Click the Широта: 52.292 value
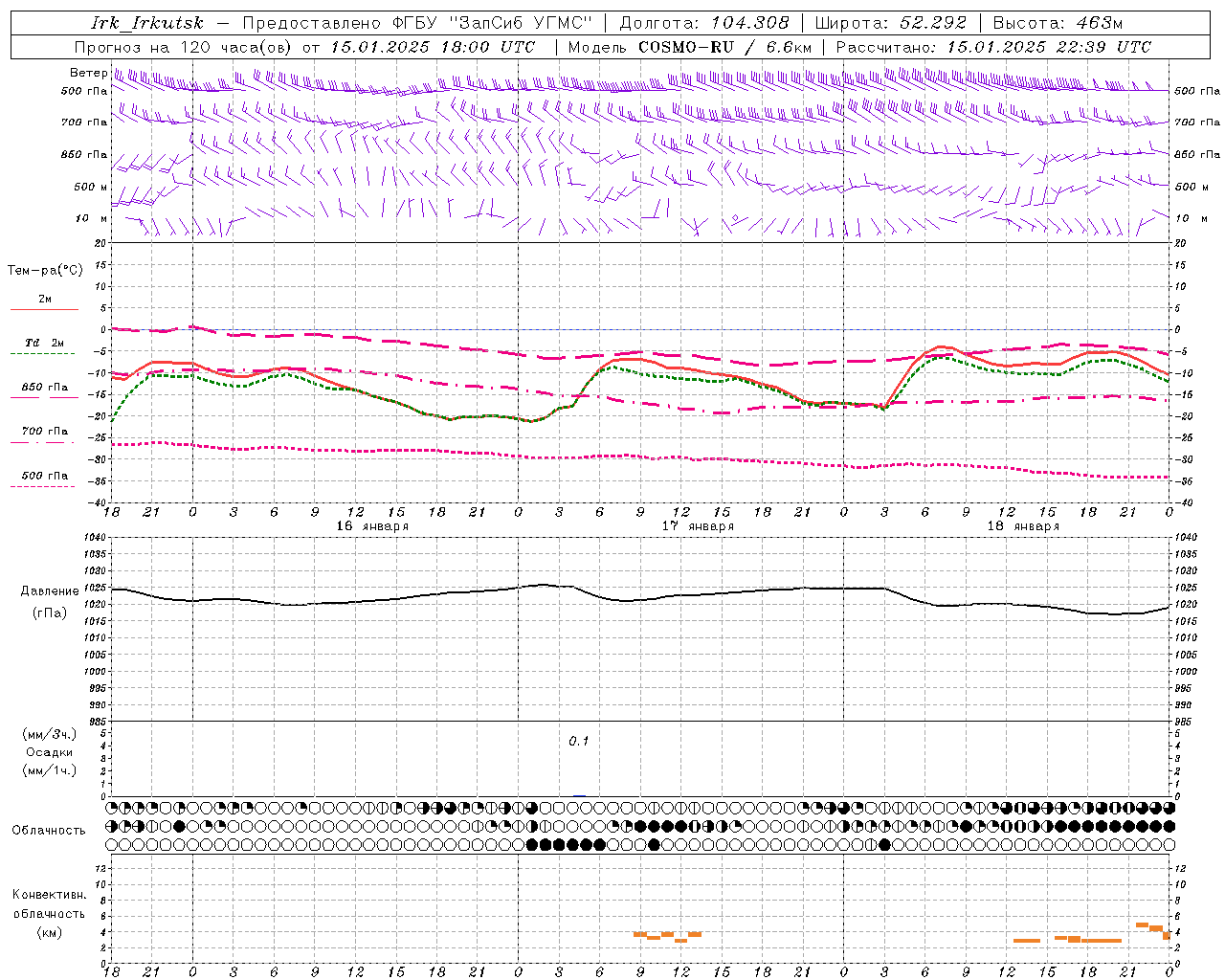1225x980 pixels. pos(891,23)
